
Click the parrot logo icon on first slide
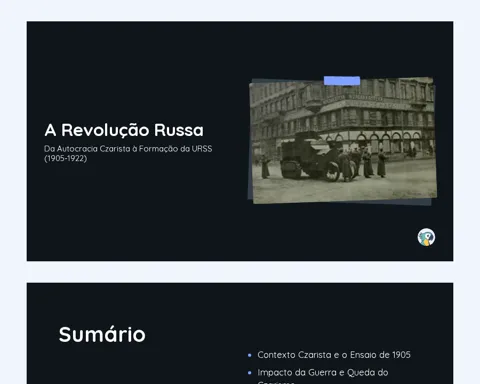click(x=426, y=237)
